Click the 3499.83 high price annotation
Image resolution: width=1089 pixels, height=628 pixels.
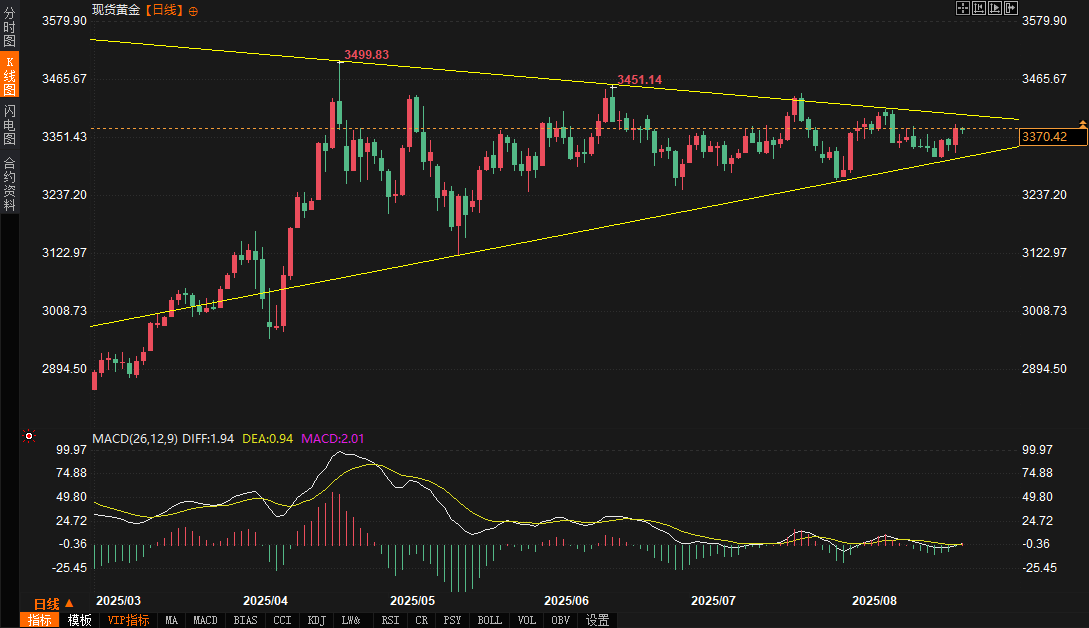tap(367, 55)
